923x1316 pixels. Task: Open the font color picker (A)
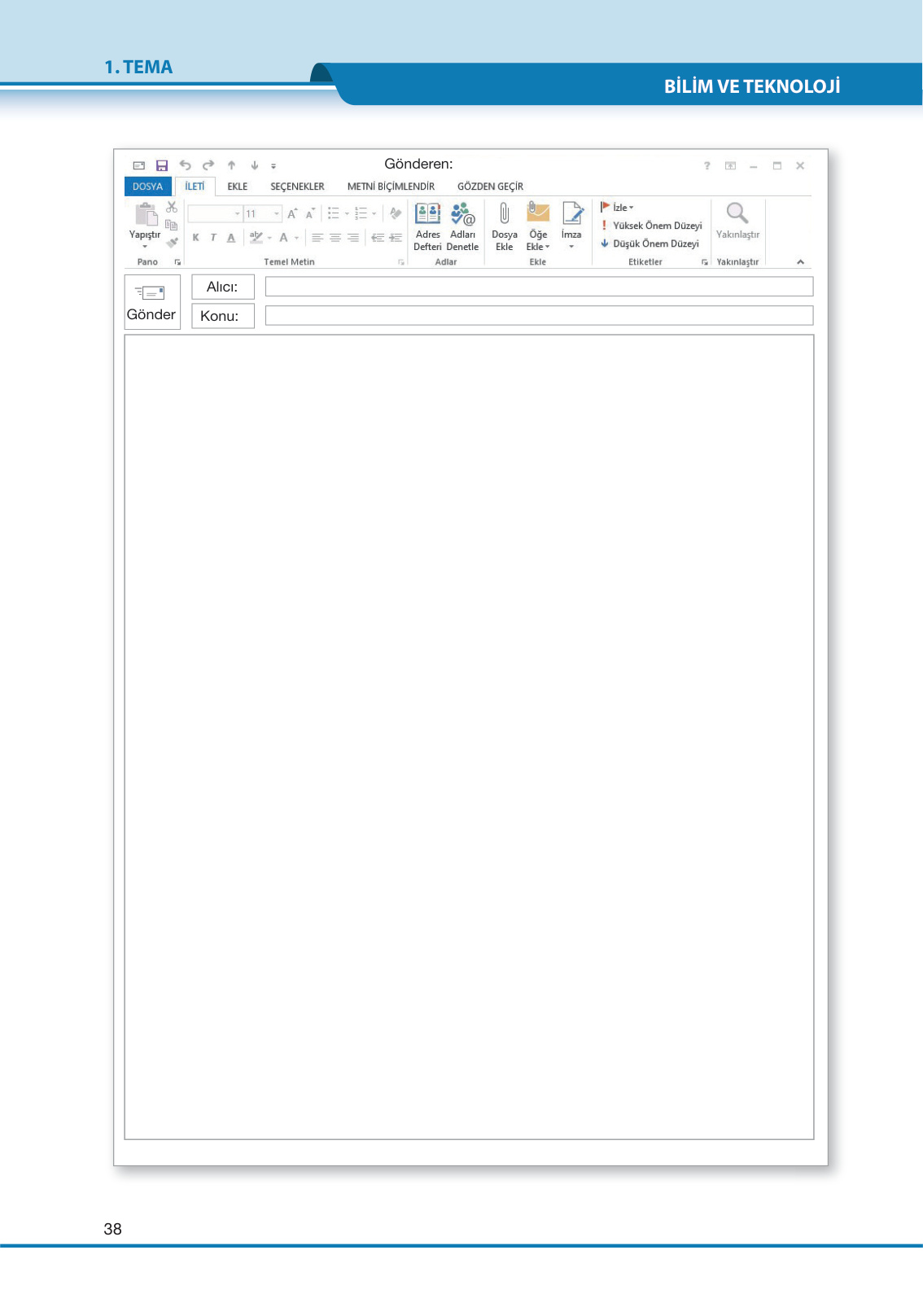(284, 238)
